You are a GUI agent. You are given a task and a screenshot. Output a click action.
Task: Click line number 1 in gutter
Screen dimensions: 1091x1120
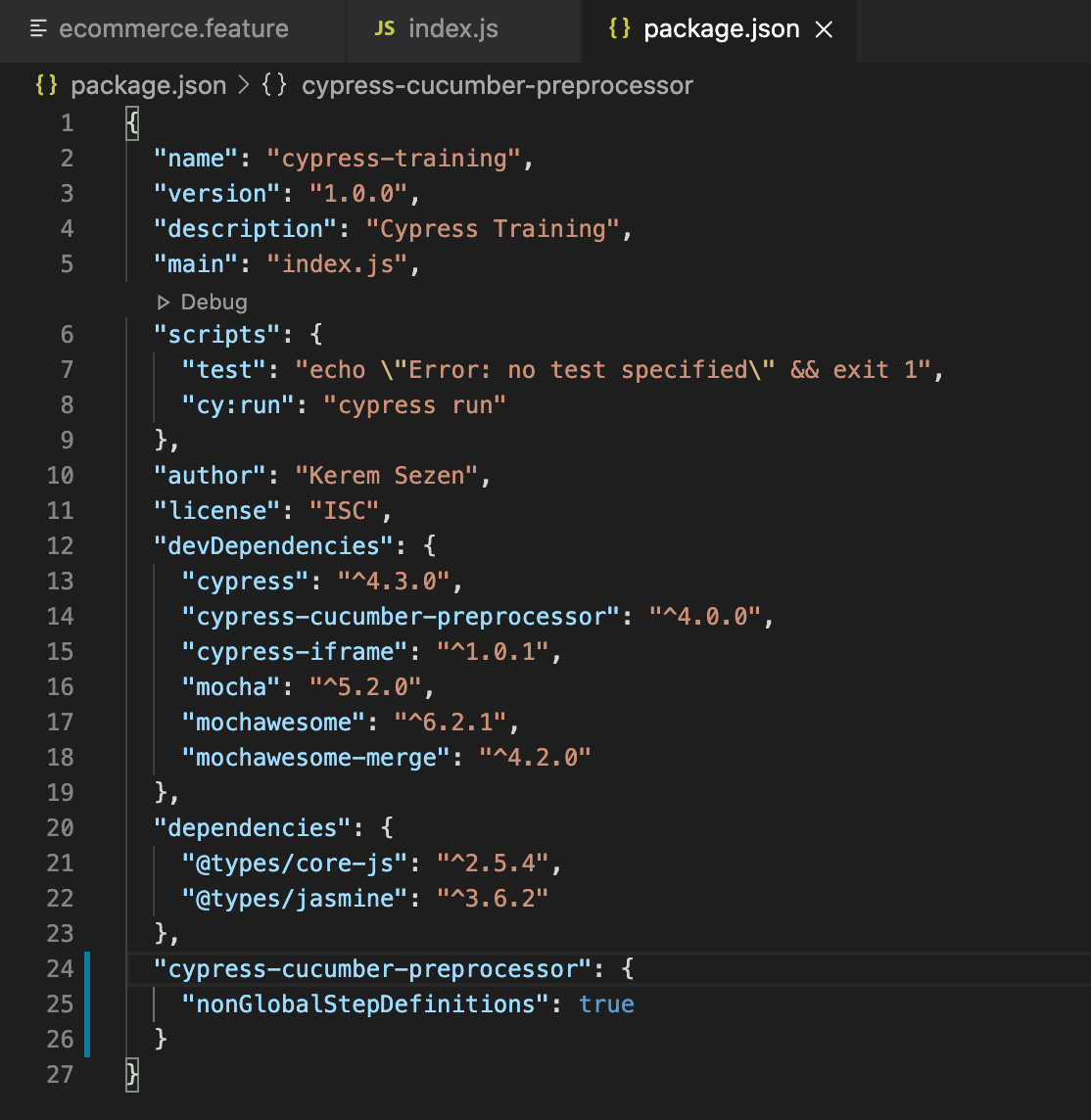click(x=68, y=122)
